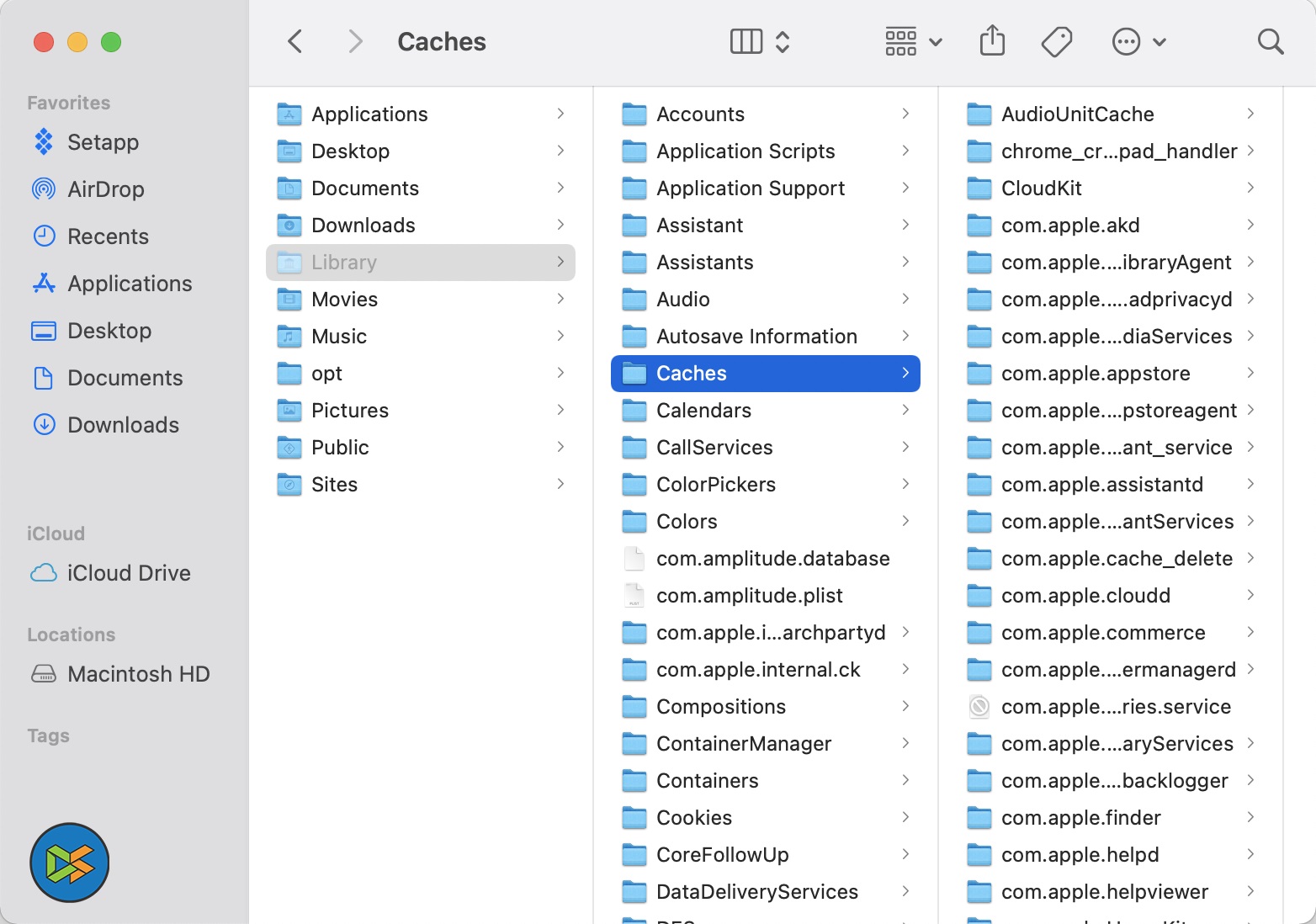Screen dimensions: 1316x924
Task: Select the com.apple.finder cache folder
Action: click(1080, 818)
